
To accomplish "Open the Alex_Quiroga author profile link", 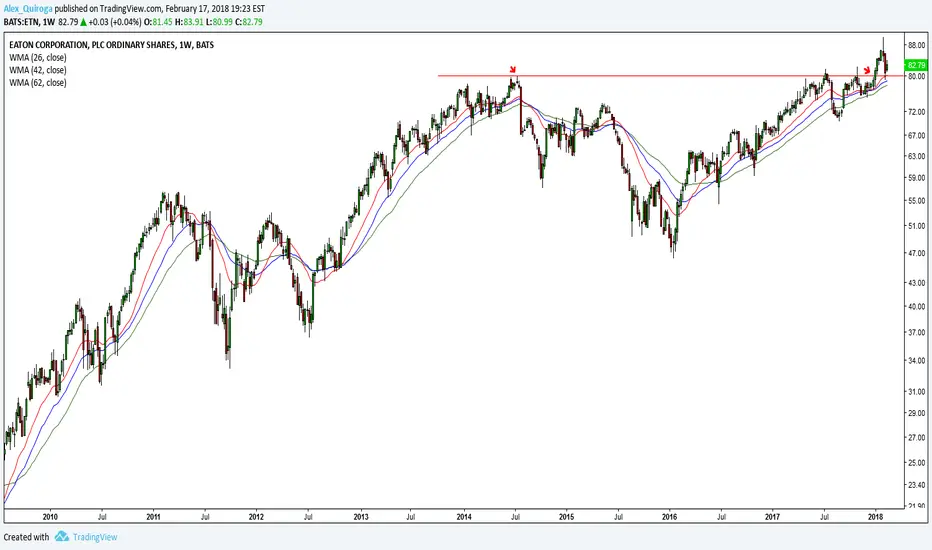I will click(x=28, y=9).
